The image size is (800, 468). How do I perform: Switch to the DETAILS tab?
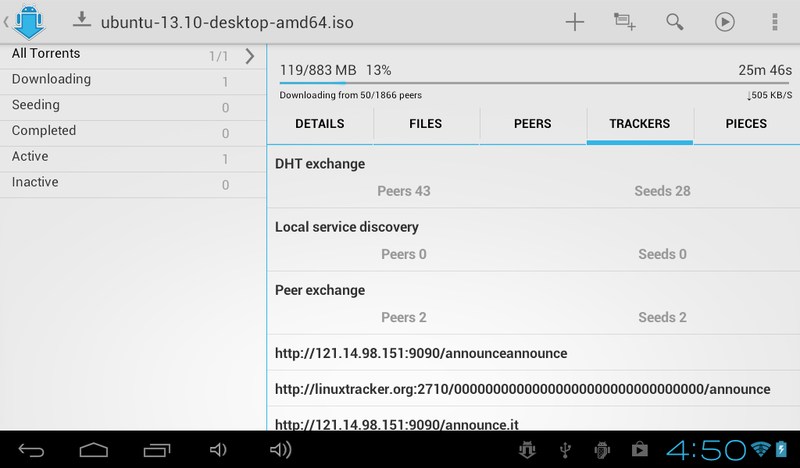[320, 124]
